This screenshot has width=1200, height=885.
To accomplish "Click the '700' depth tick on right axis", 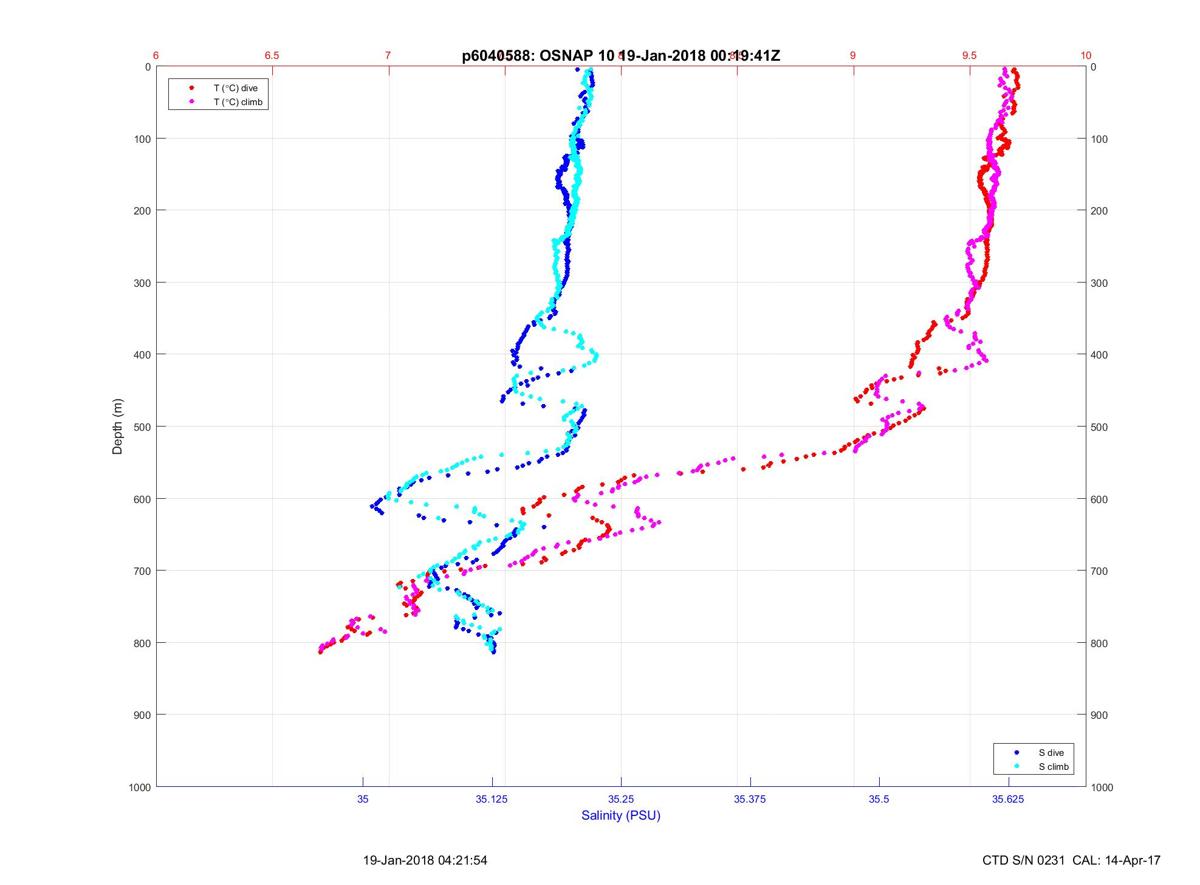I will click(x=1101, y=571).
